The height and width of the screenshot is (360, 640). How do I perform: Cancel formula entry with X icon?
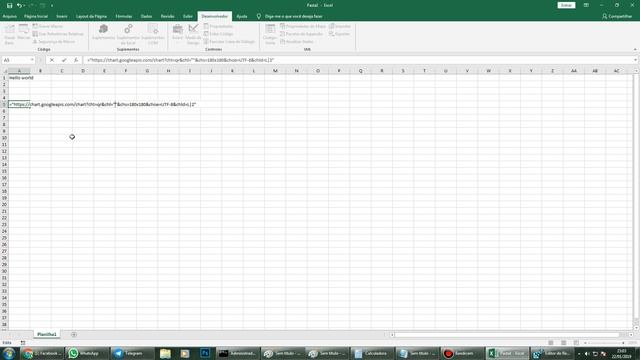click(52, 60)
